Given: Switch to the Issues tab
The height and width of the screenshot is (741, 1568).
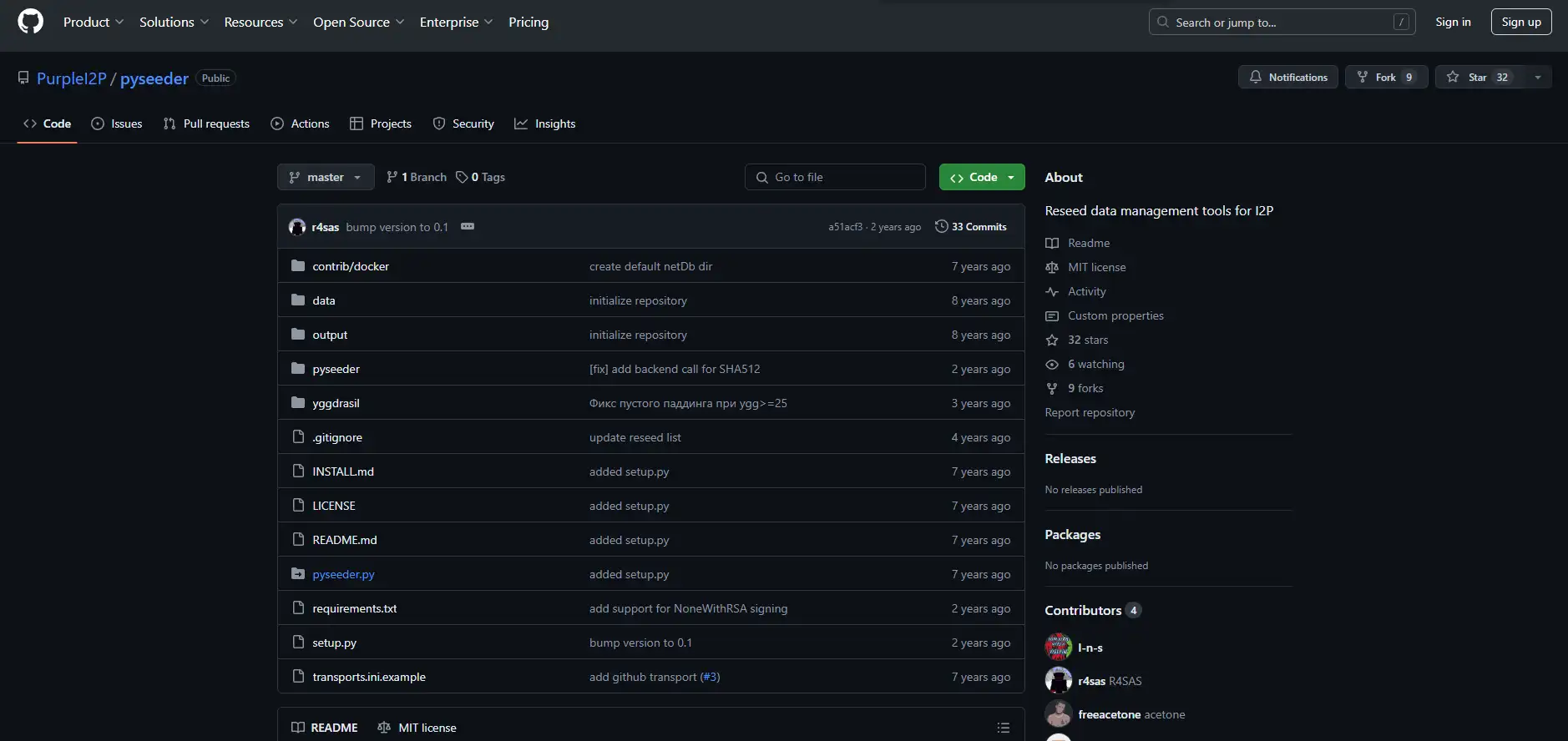Looking at the screenshot, I should [117, 123].
